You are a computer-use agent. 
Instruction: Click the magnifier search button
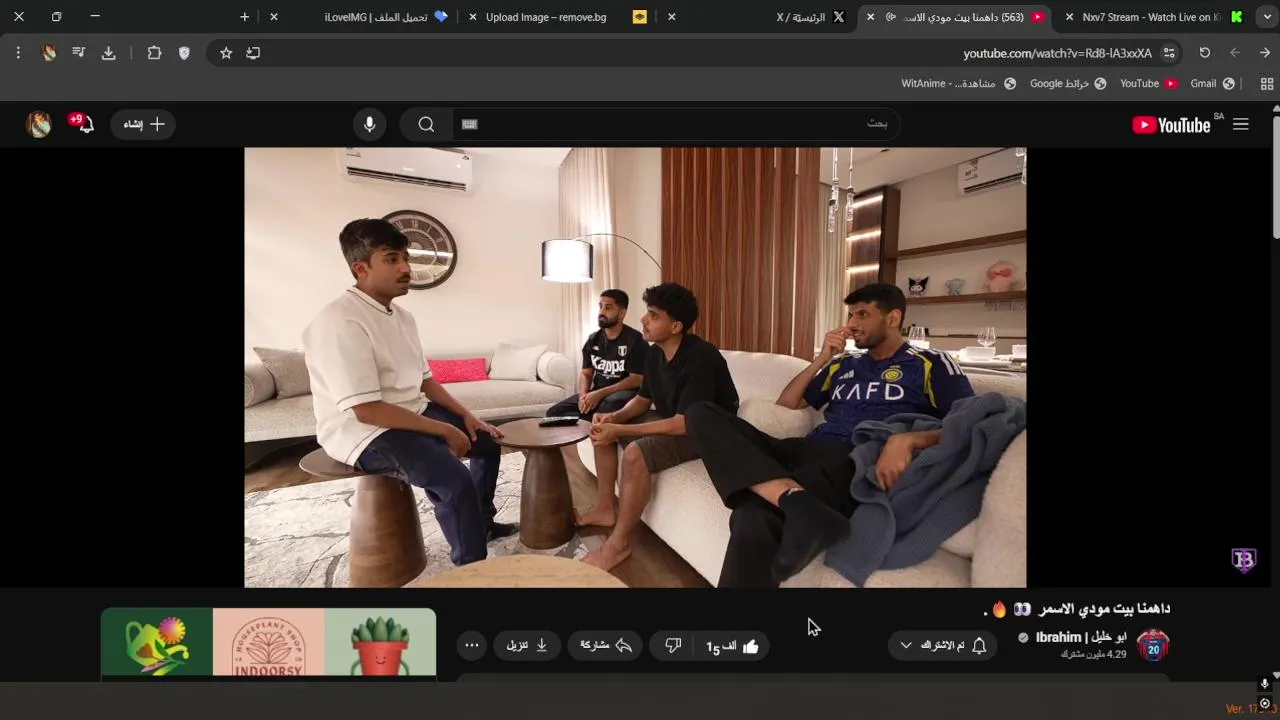point(426,124)
